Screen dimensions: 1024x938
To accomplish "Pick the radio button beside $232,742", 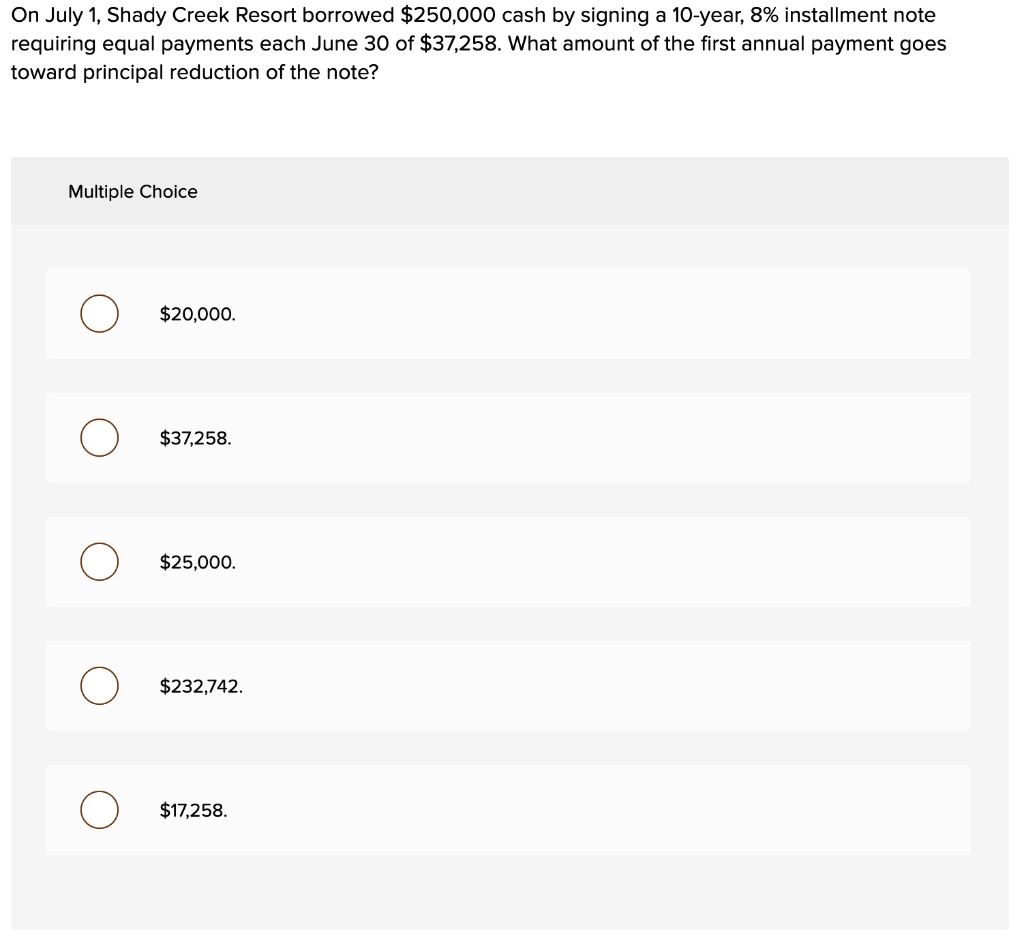I will (x=99, y=686).
